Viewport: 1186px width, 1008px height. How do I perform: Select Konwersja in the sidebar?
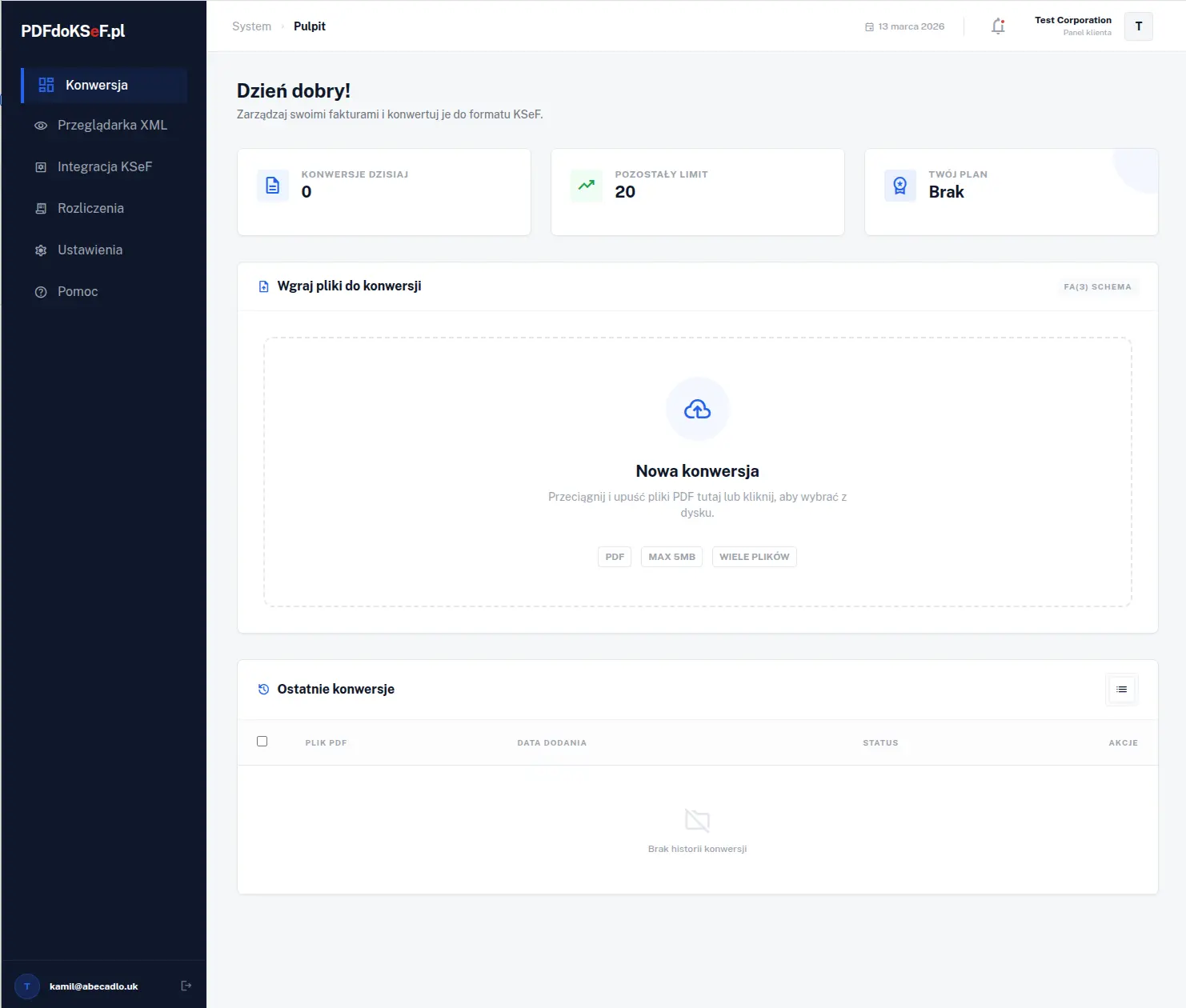tap(96, 86)
